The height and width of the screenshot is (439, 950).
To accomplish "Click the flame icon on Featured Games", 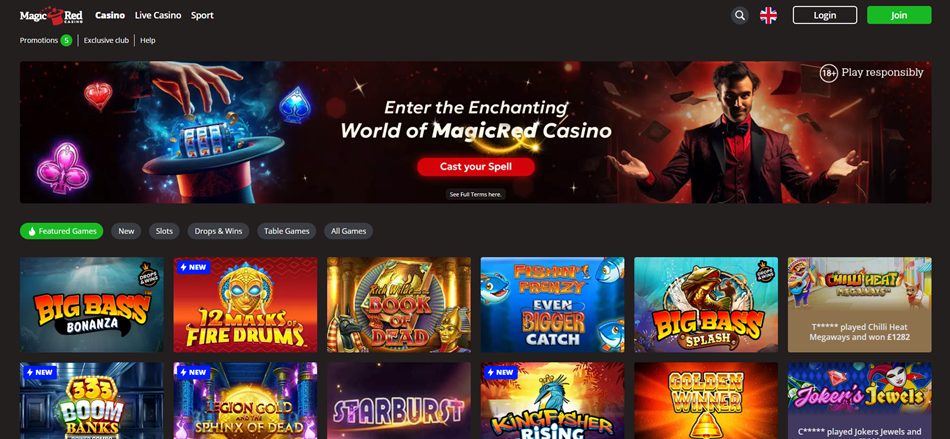I will [32, 231].
